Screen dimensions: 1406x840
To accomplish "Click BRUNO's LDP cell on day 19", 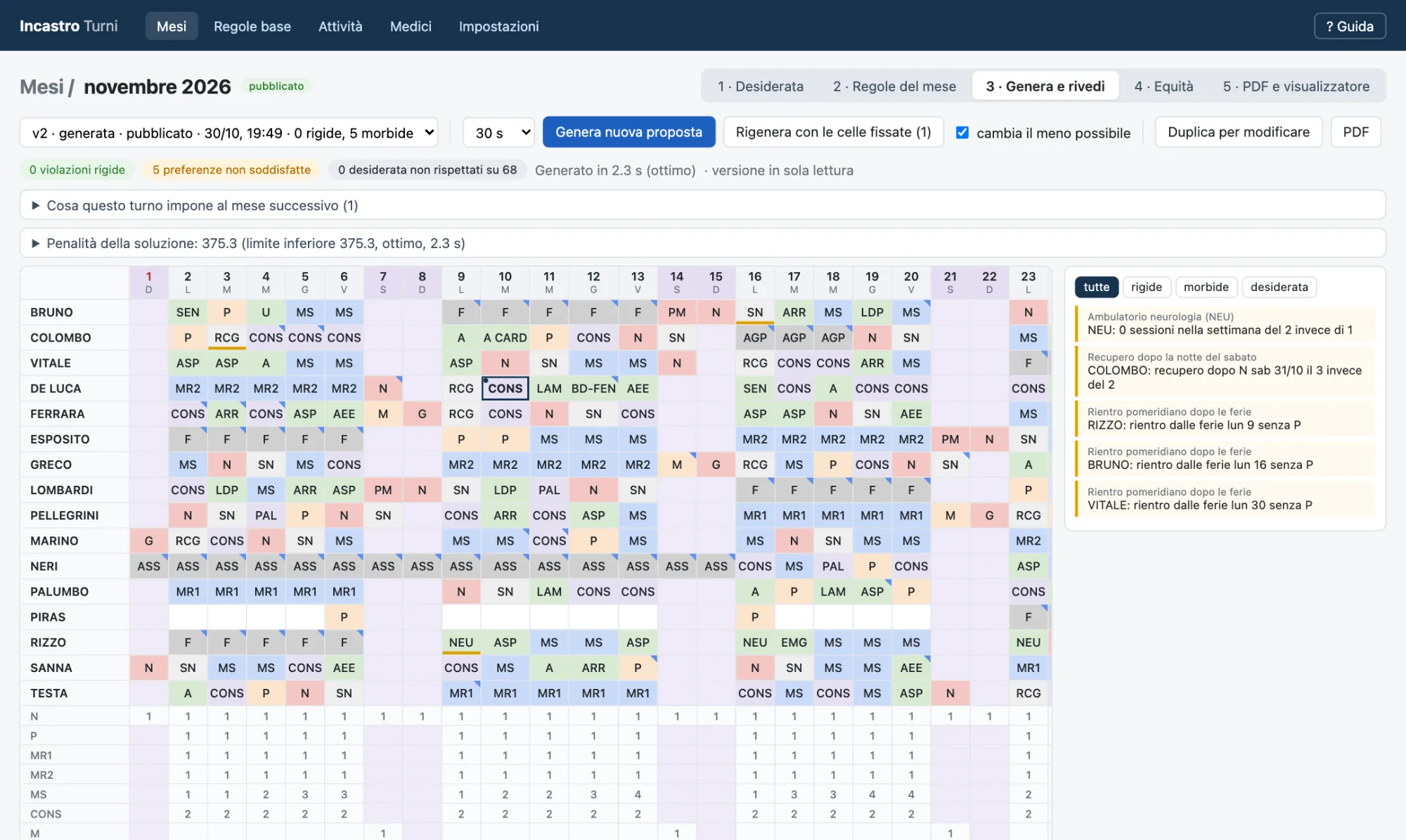I will tap(872, 312).
